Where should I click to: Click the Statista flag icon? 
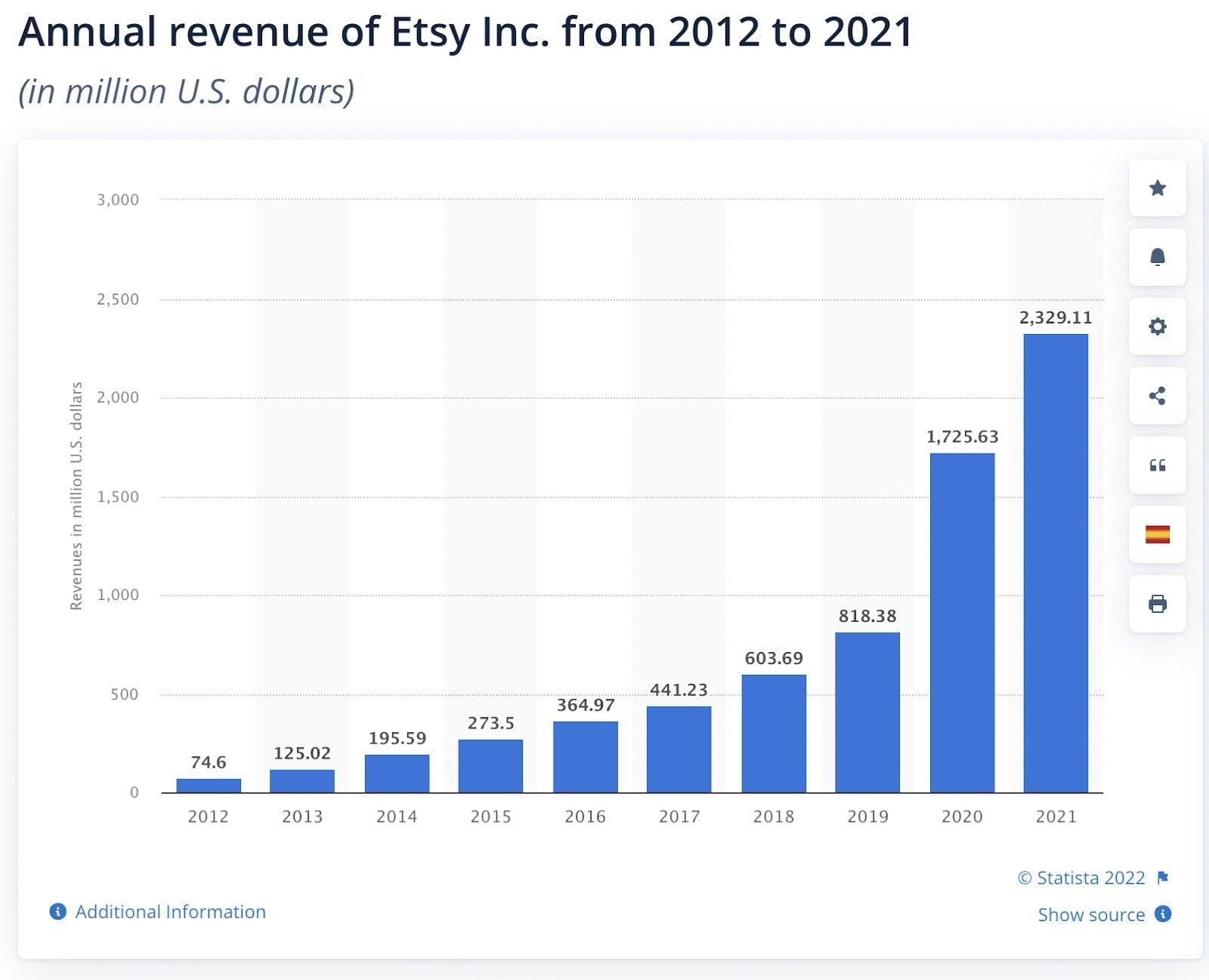point(1163,877)
